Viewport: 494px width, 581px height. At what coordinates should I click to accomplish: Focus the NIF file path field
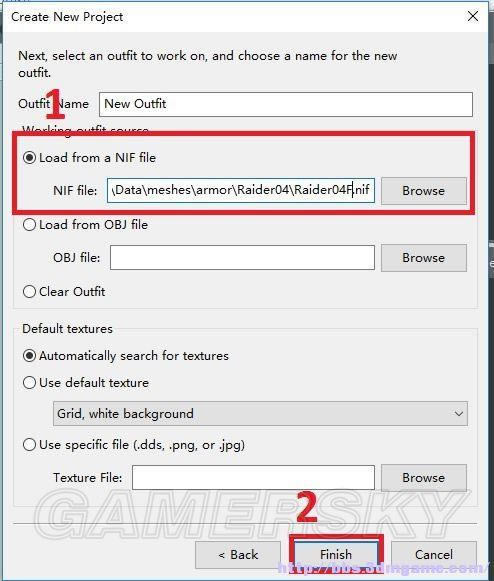pyautogui.click(x=241, y=190)
